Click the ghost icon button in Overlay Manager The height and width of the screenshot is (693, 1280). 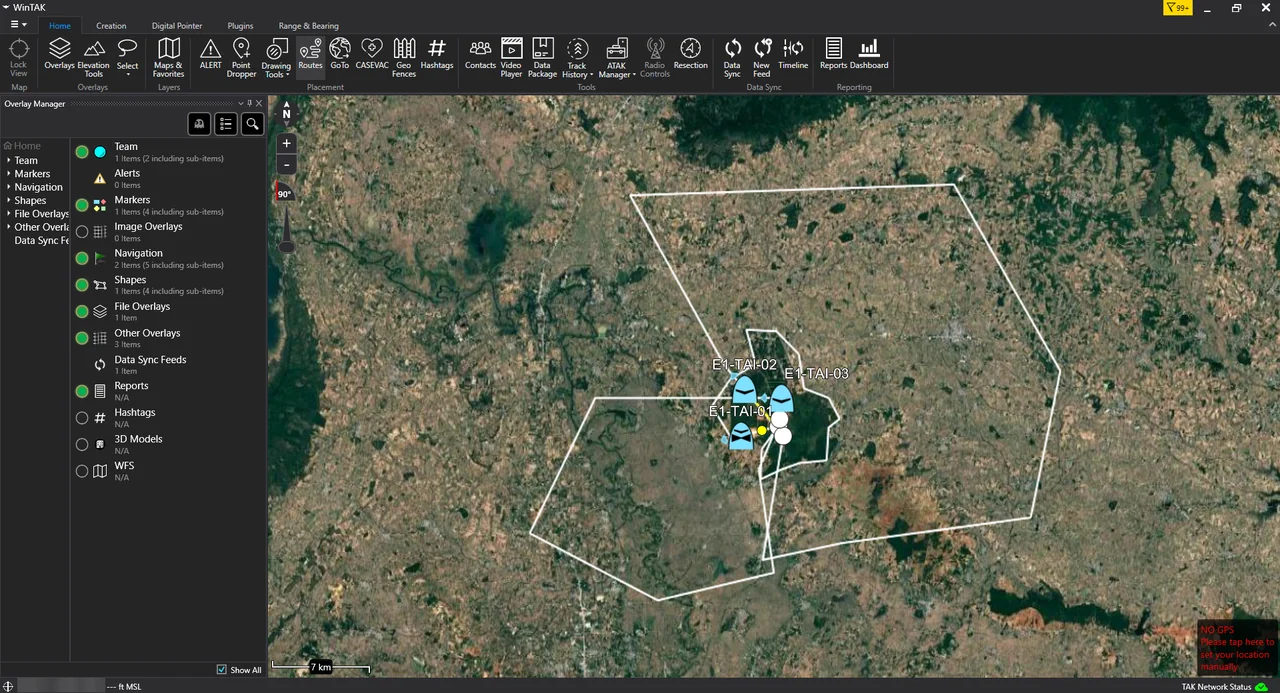(x=199, y=124)
